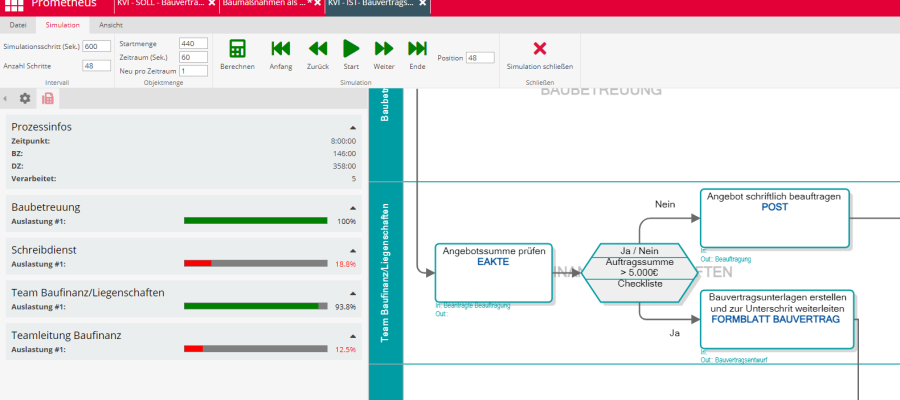Viewport: 900px width, 400px height.
Task: Jump to simulation Anfang
Action: [x=281, y=49]
